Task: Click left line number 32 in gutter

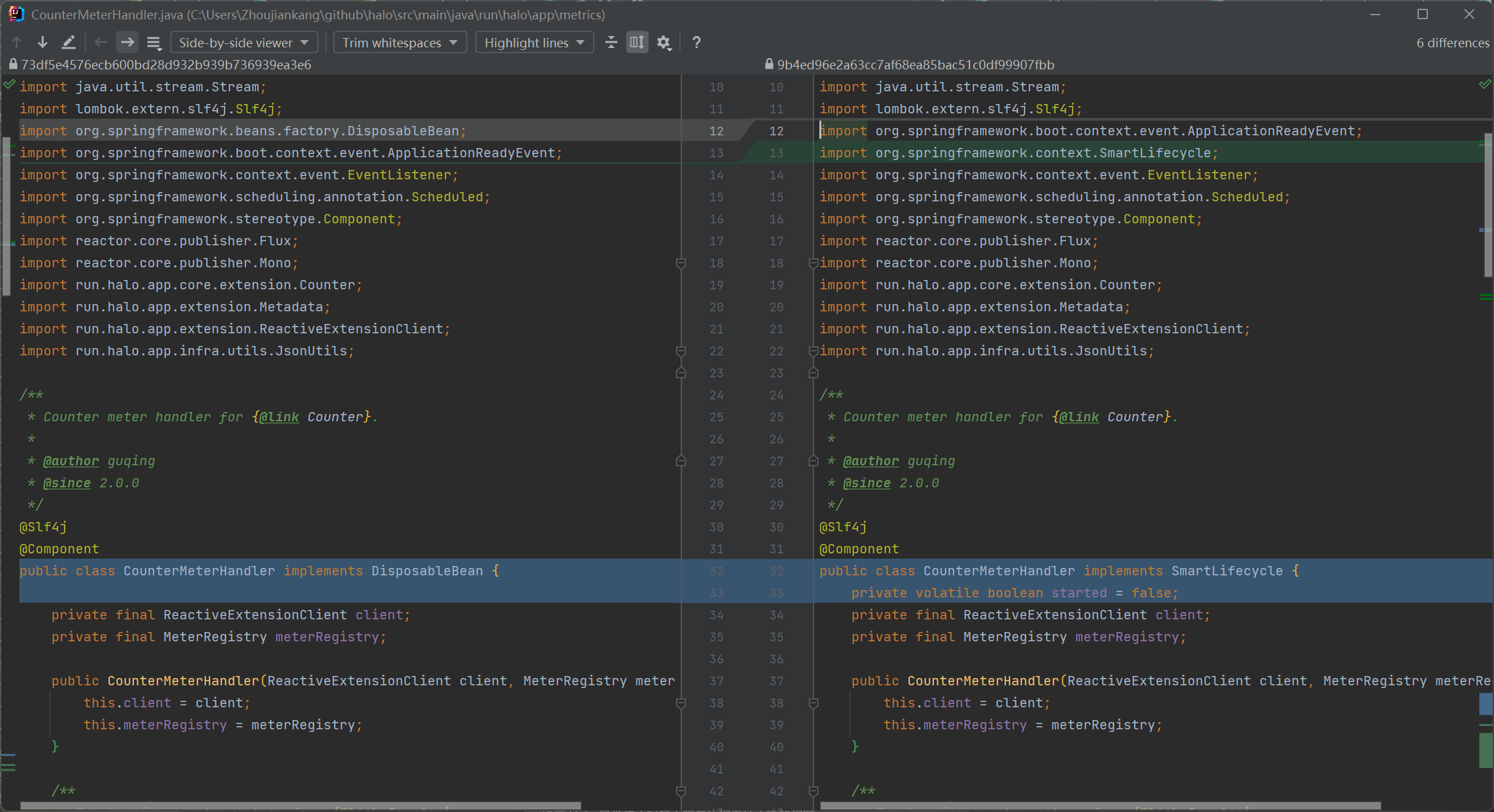Action: (x=717, y=571)
